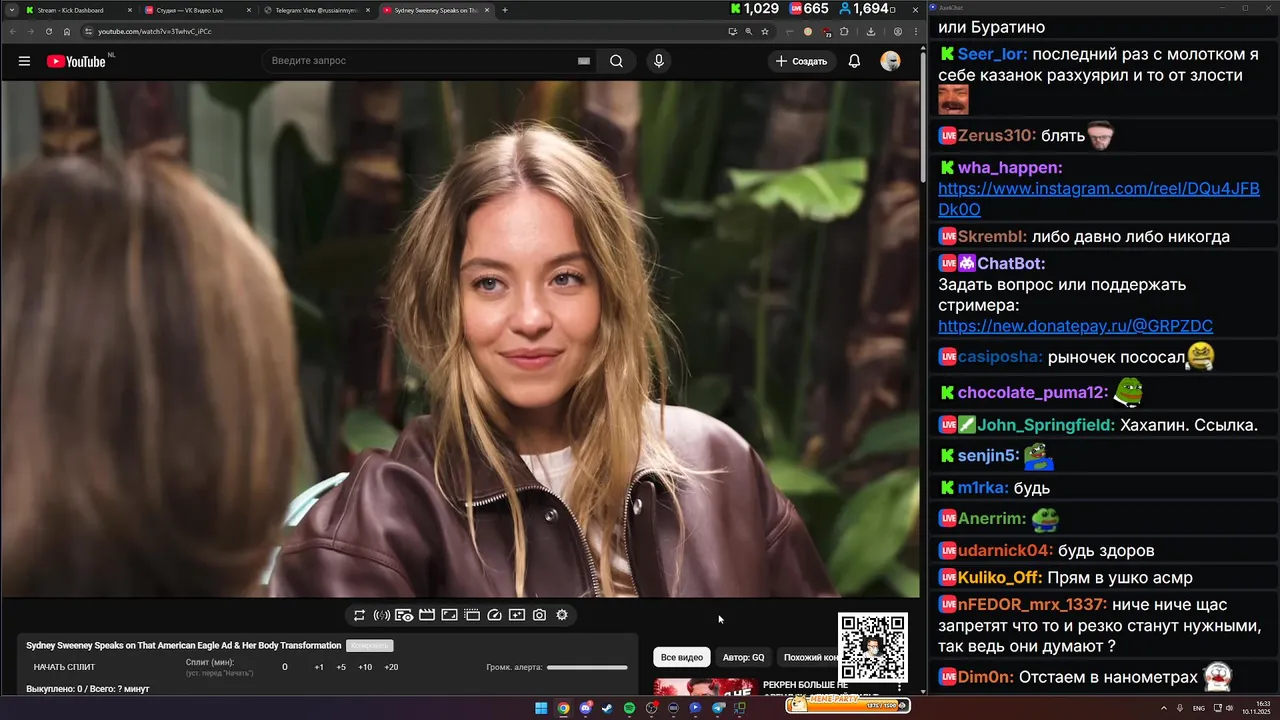1280x720 pixels.
Task: Click the username Seer_lor in chat
Action: 993,54
